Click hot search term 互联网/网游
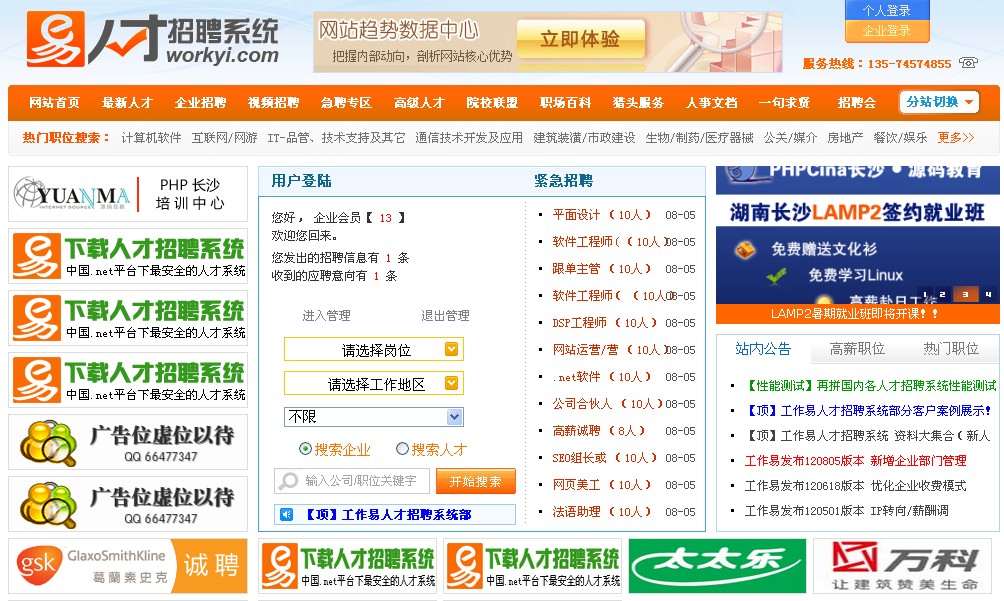 click(x=225, y=138)
